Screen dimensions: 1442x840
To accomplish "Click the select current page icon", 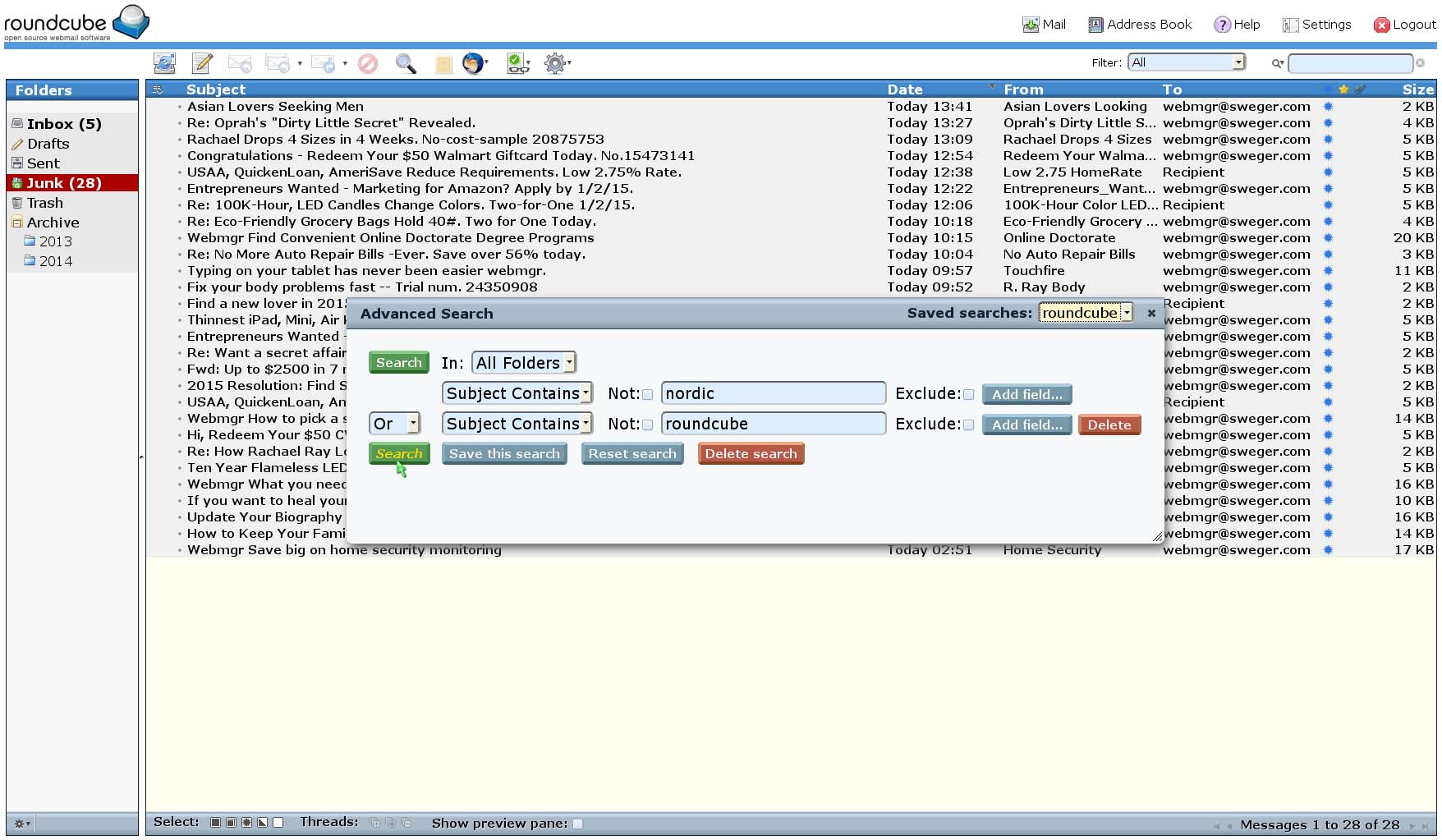I will tap(231, 822).
